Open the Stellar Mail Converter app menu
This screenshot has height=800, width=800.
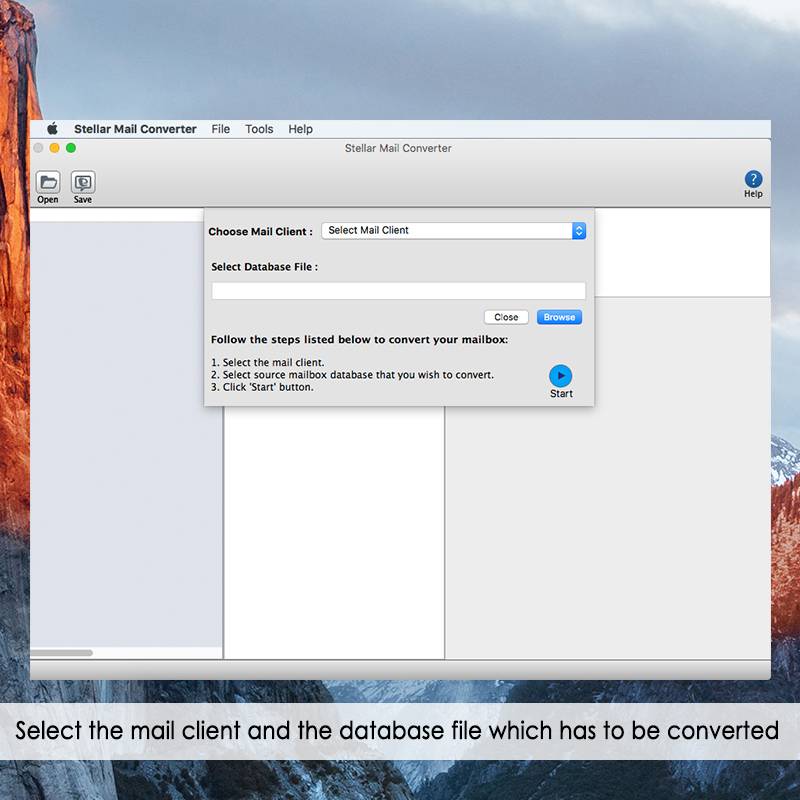tap(135, 129)
